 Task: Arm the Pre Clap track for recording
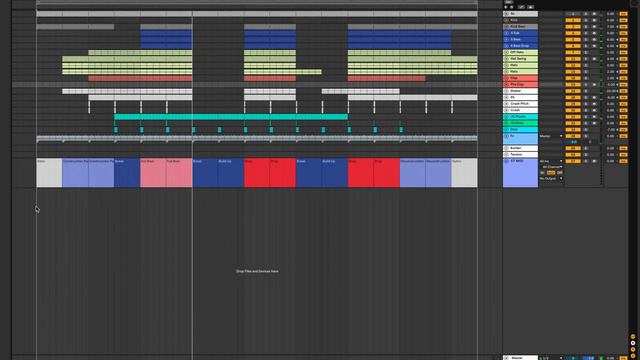(x=594, y=84)
